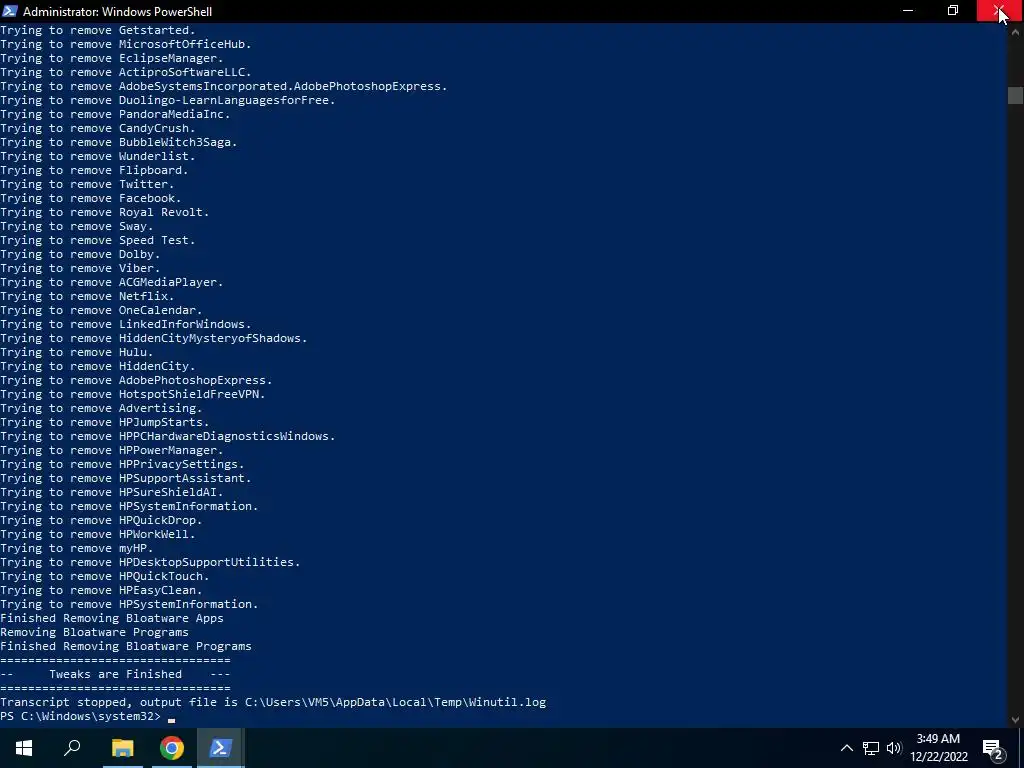Click the 'Trying to remove myHP.' line
1024x768 pixels.
(x=76, y=548)
